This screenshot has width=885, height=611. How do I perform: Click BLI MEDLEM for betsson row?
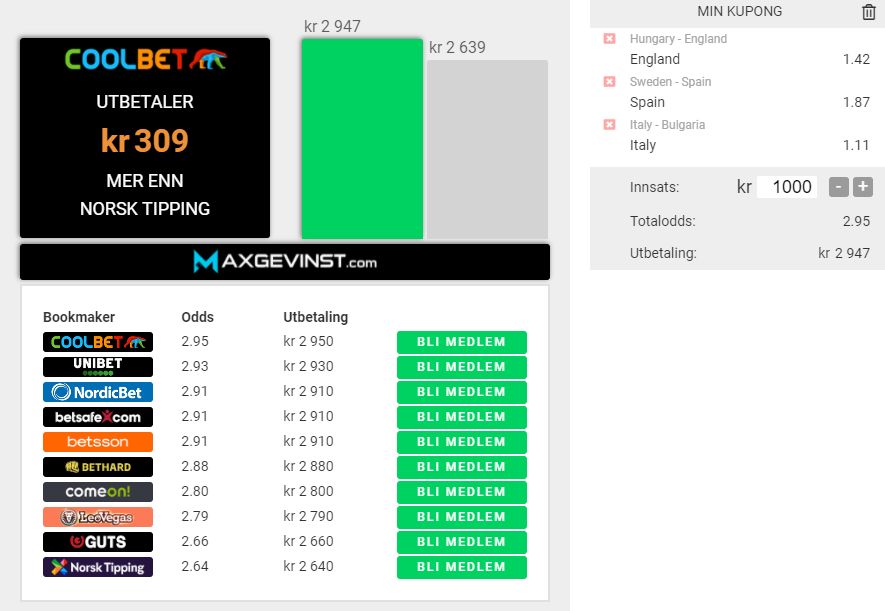[x=462, y=442]
